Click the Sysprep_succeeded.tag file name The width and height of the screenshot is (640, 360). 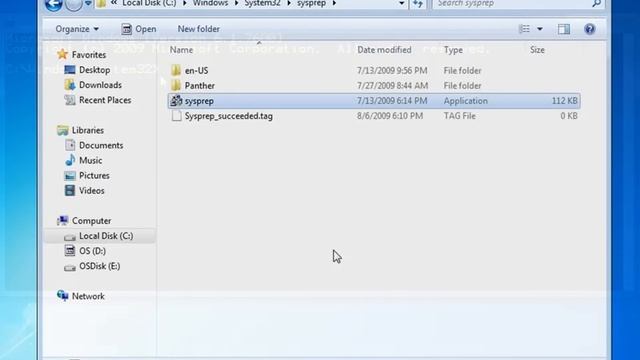229,116
